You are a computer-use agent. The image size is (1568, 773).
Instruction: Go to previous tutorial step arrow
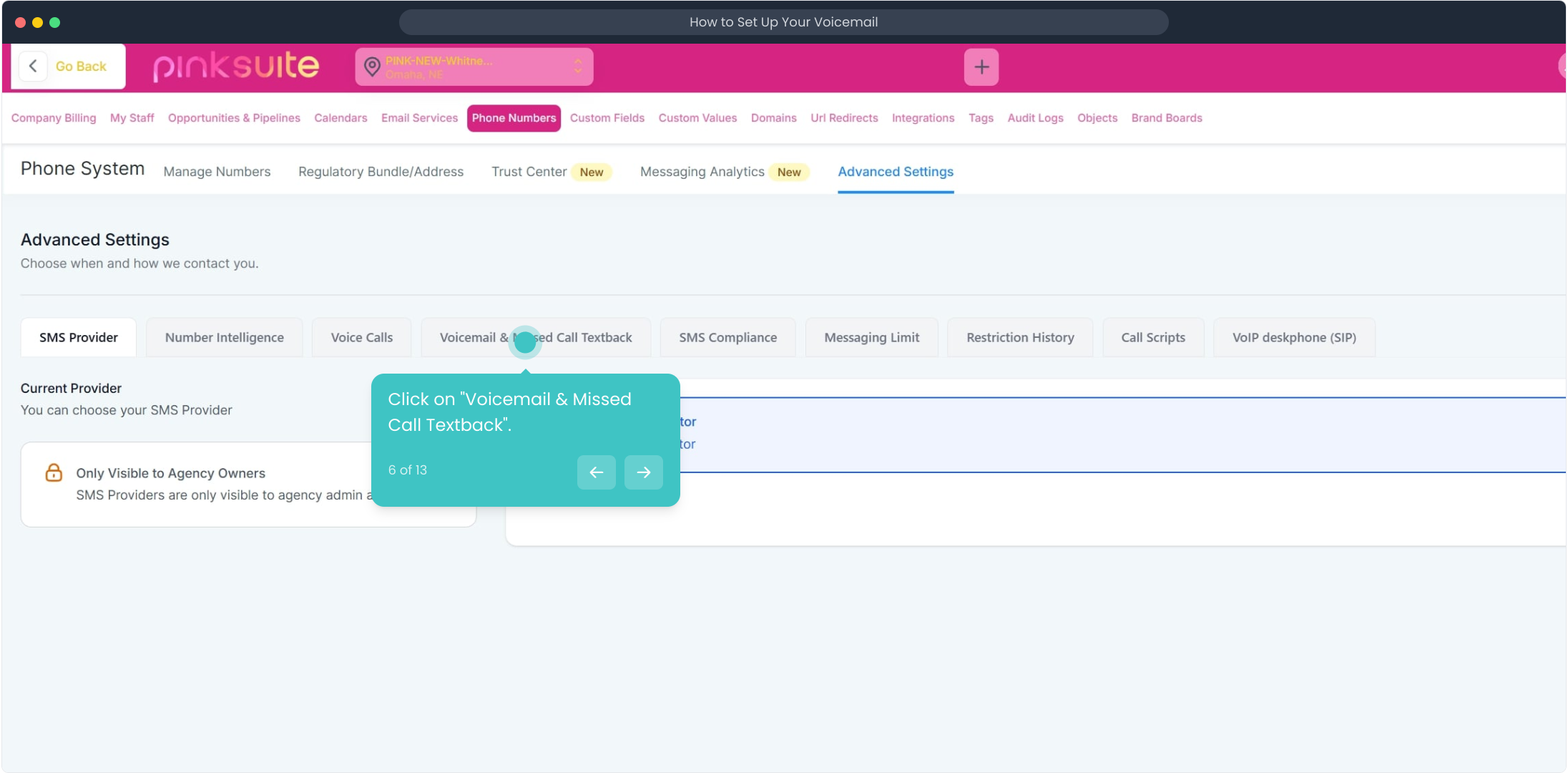click(x=596, y=472)
